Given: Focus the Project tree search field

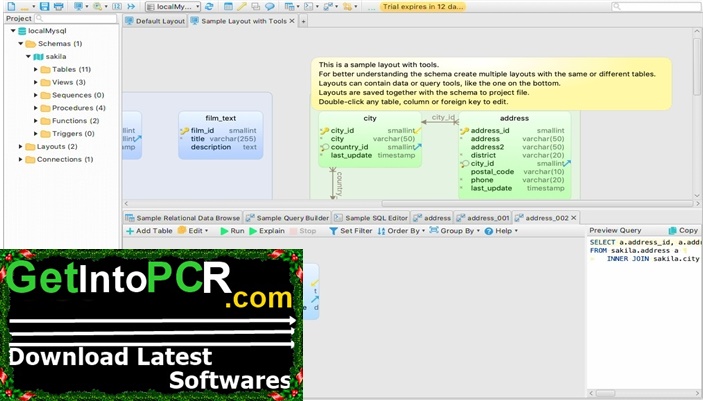Looking at the screenshot, I should point(76,18).
